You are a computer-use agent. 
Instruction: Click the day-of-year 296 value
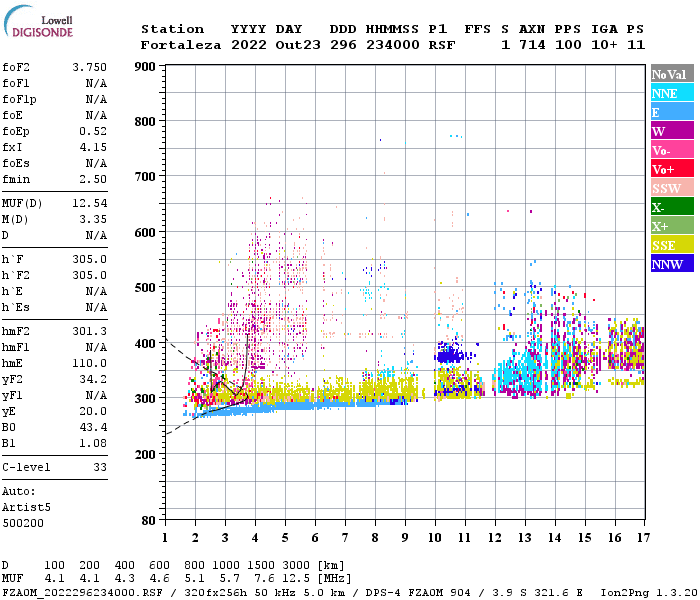[343, 45]
